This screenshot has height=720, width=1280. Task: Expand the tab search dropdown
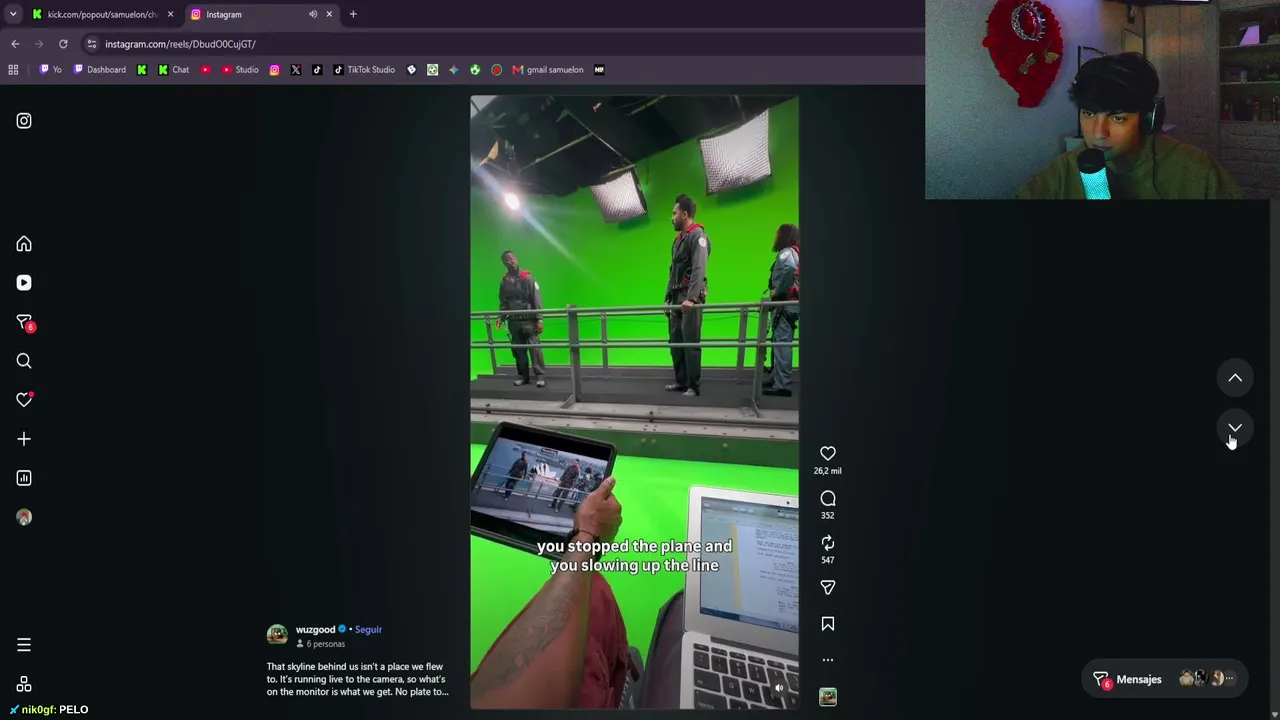pos(13,14)
